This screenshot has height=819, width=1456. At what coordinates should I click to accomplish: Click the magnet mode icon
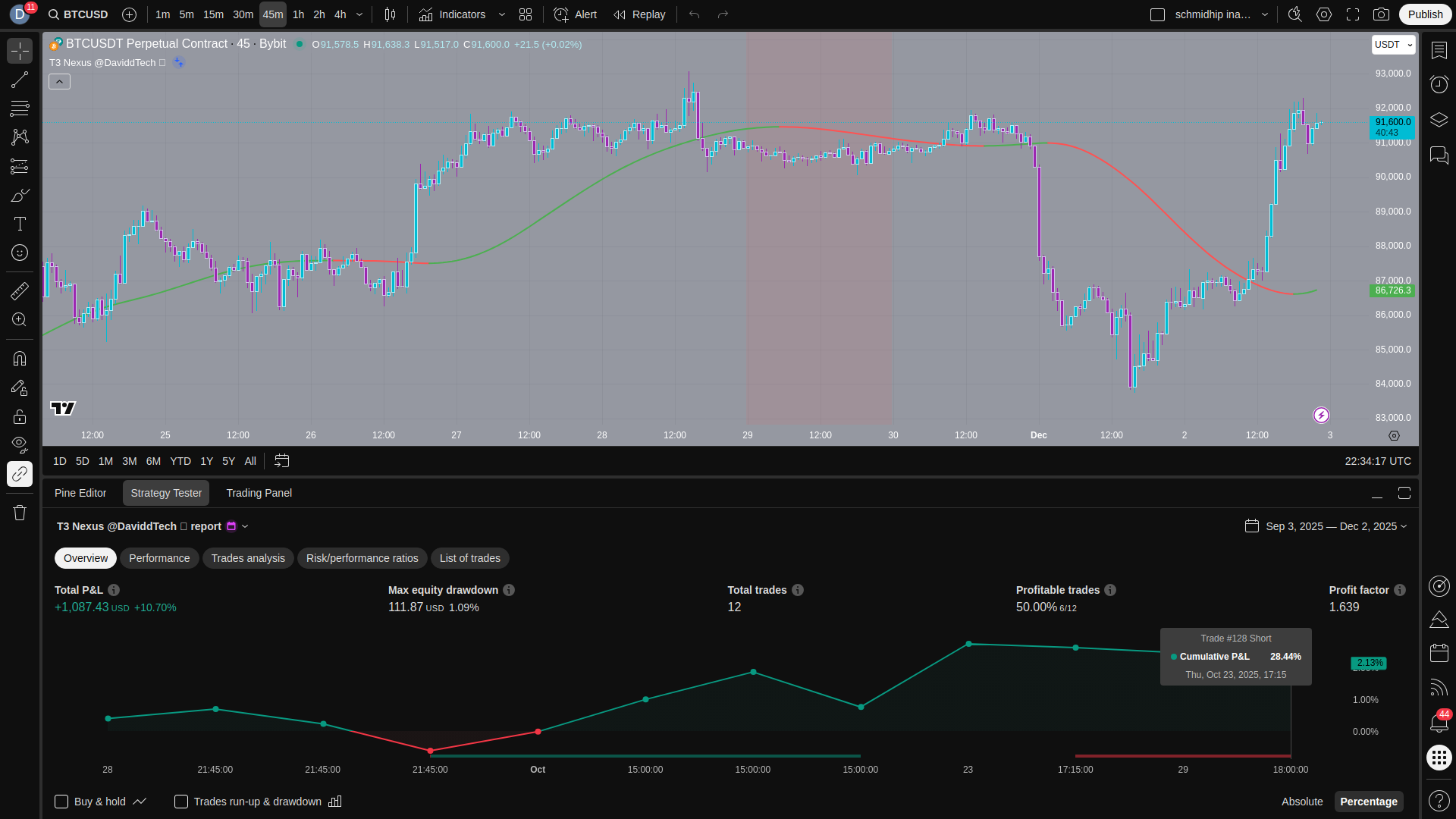pyautogui.click(x=20, y=359)
